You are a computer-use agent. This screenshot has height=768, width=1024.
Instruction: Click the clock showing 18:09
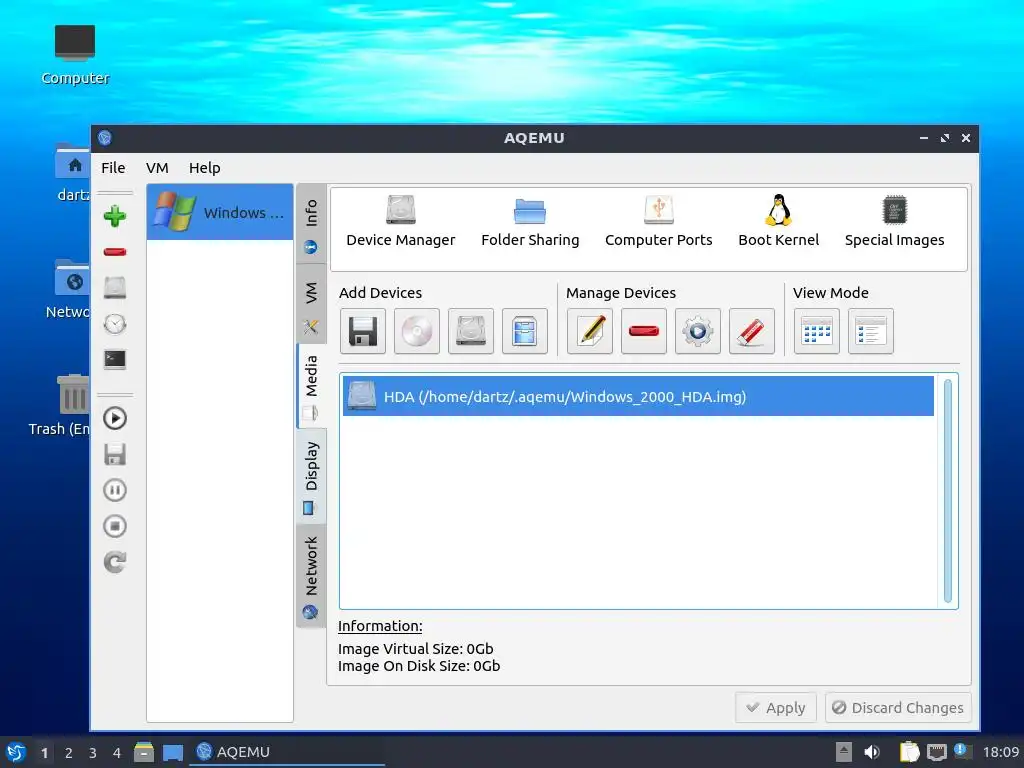pyautogui.click(x=1000, y=752)
